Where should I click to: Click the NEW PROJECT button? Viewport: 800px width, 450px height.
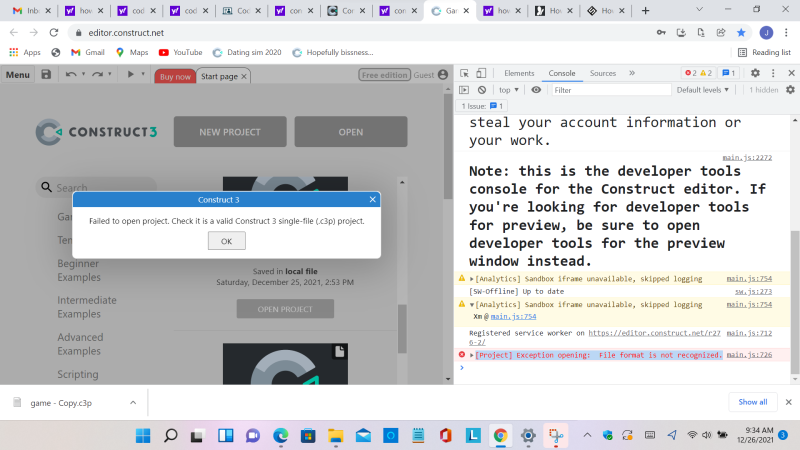(x=230, y=132)
